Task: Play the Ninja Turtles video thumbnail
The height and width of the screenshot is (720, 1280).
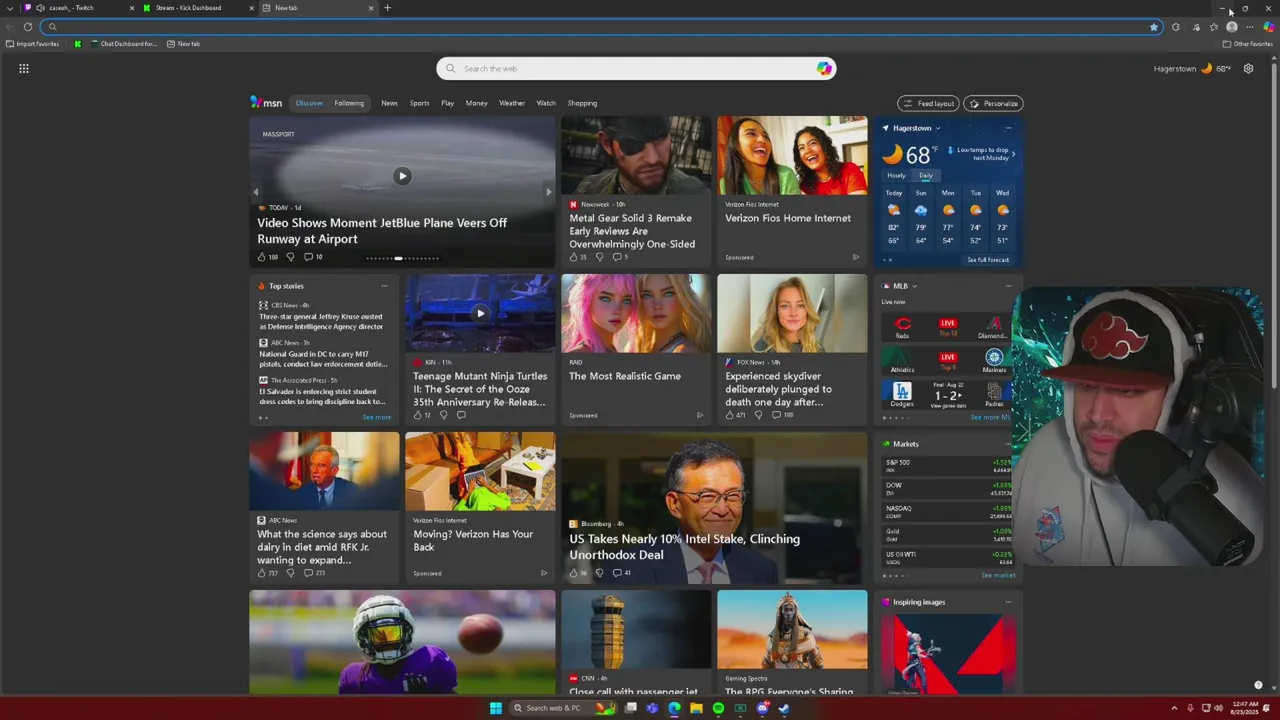Action: point(480,313)
